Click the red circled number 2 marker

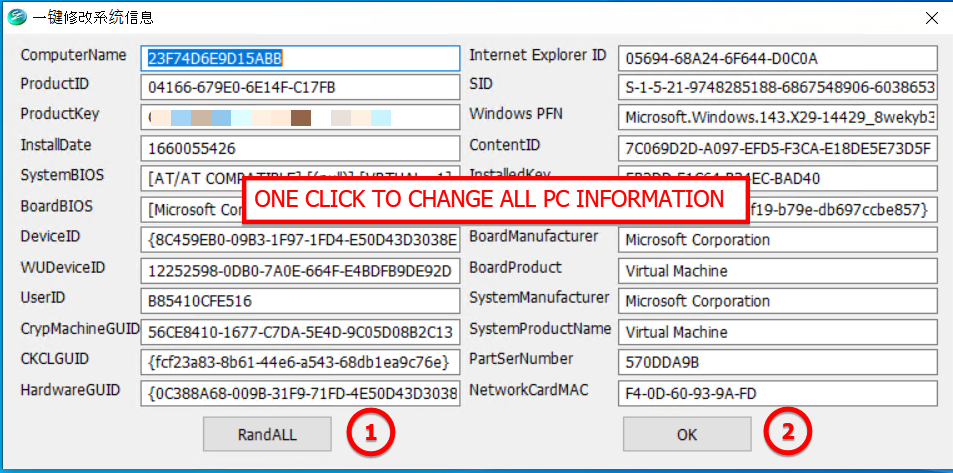(x=788, y=433)
